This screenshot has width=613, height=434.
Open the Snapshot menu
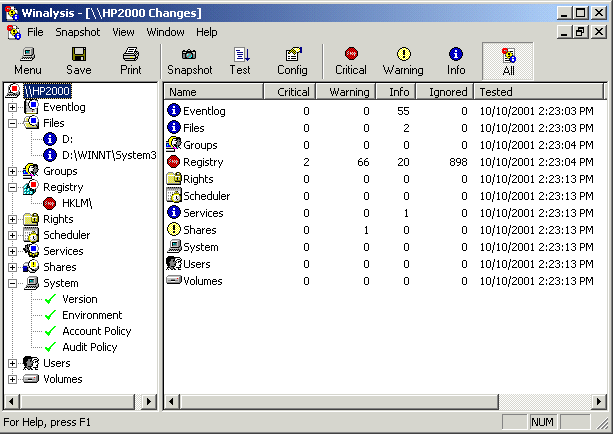(x=77, y=32)
